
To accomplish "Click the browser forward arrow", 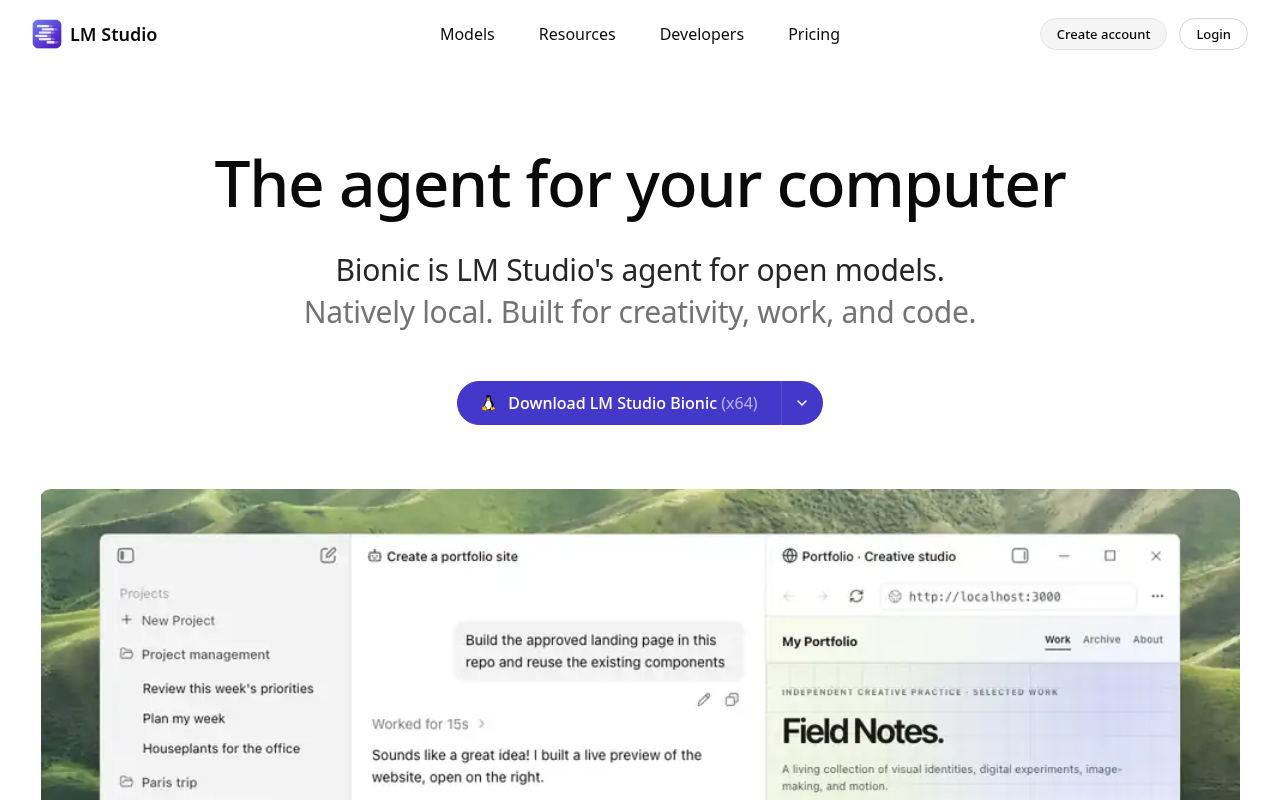I will [822, 596].
